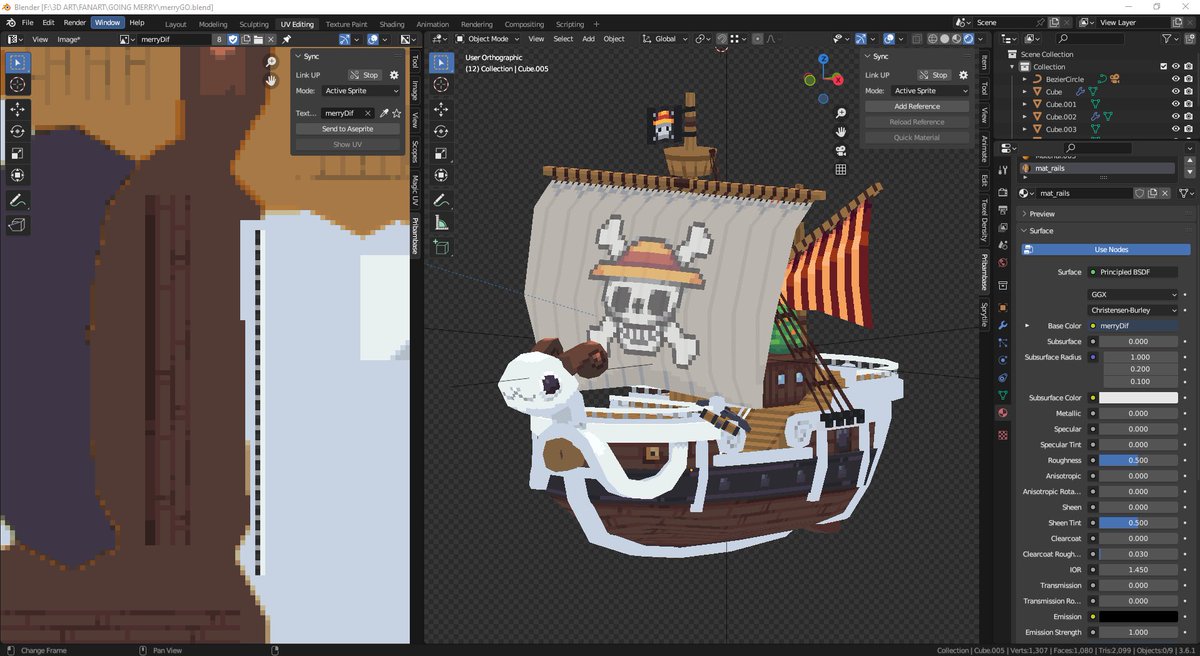Image resolution: width=1200 pixels, height=656 pixels.
Task: Open the Pribambase sidebar tab in the 3D viewport
Action: click(x=984, y=271)
